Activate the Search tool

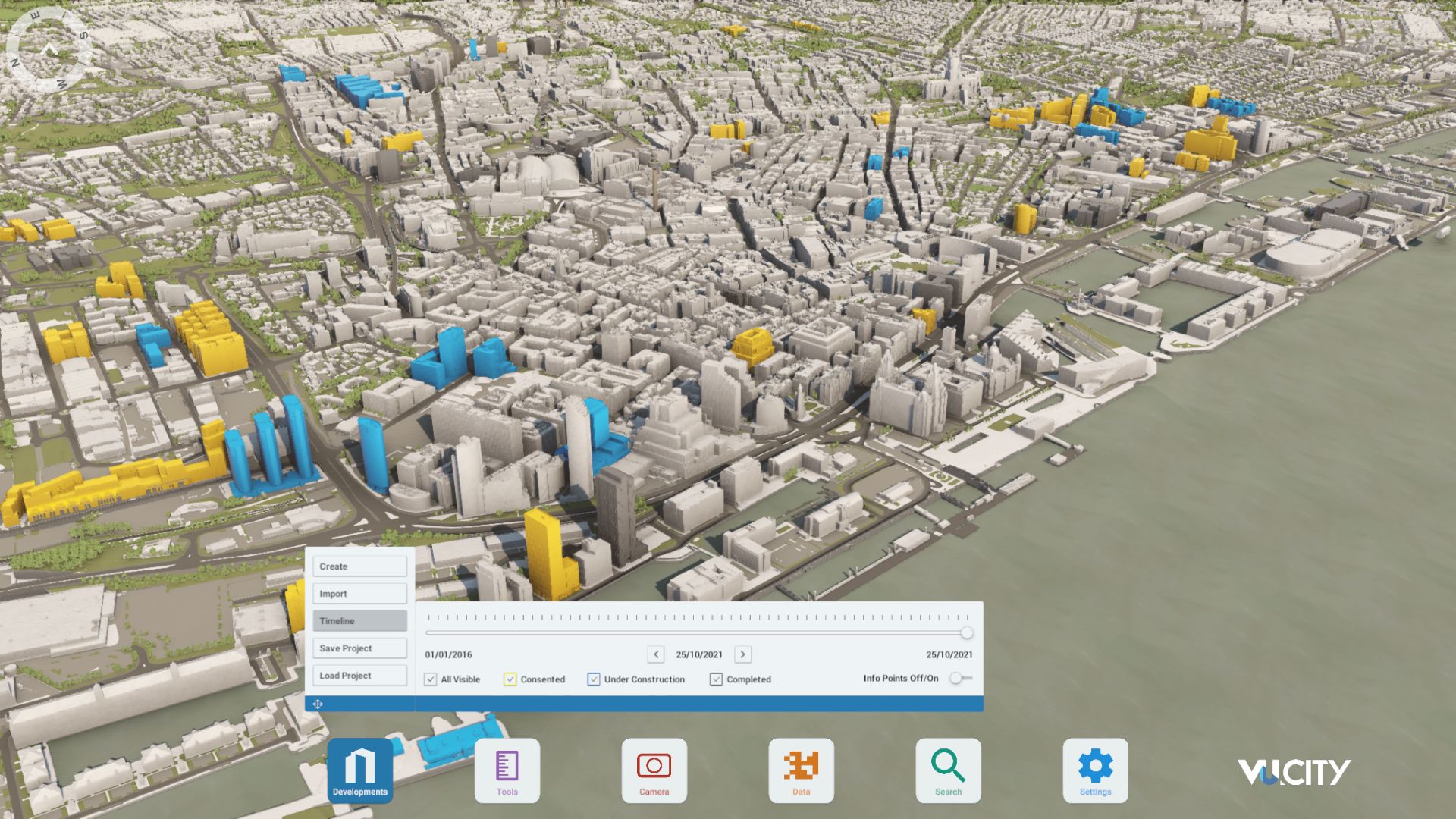click(x=948, y=767)
